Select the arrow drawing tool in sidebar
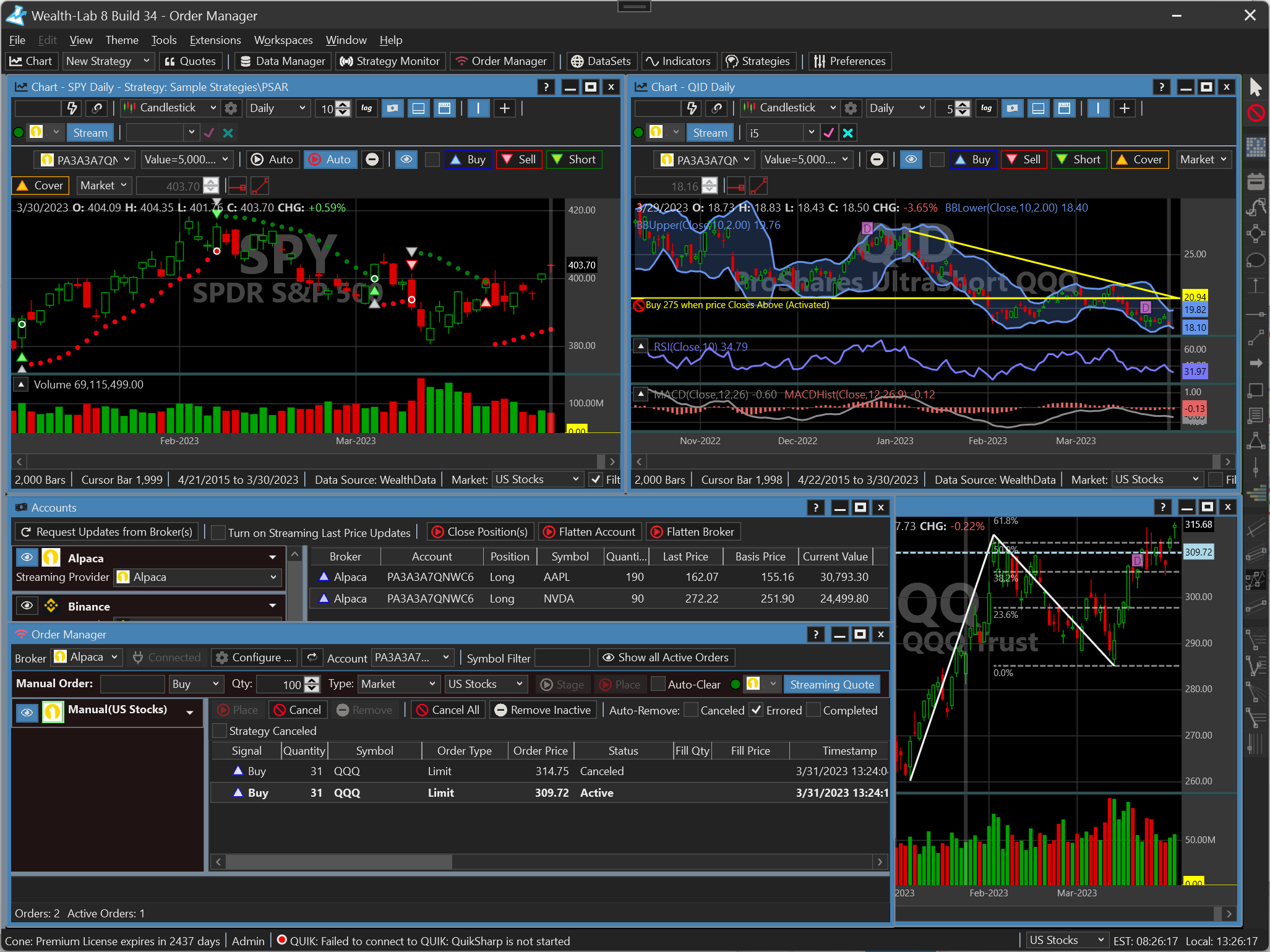Image resolution: width=1270 pixels, height=952 pixels. click(x=1255, y=363)
